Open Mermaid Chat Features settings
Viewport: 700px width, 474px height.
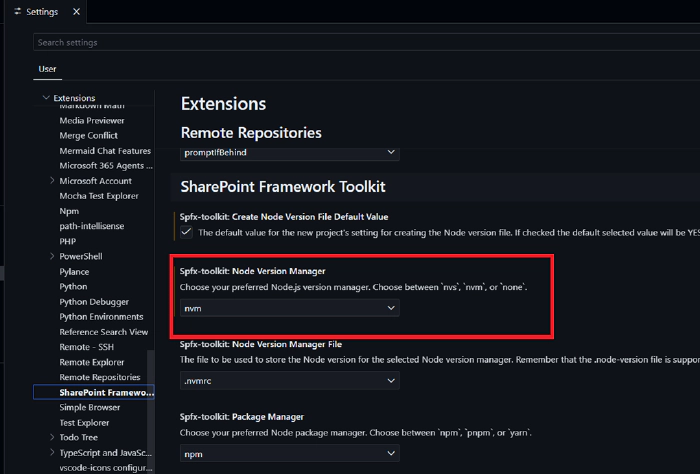105,151
